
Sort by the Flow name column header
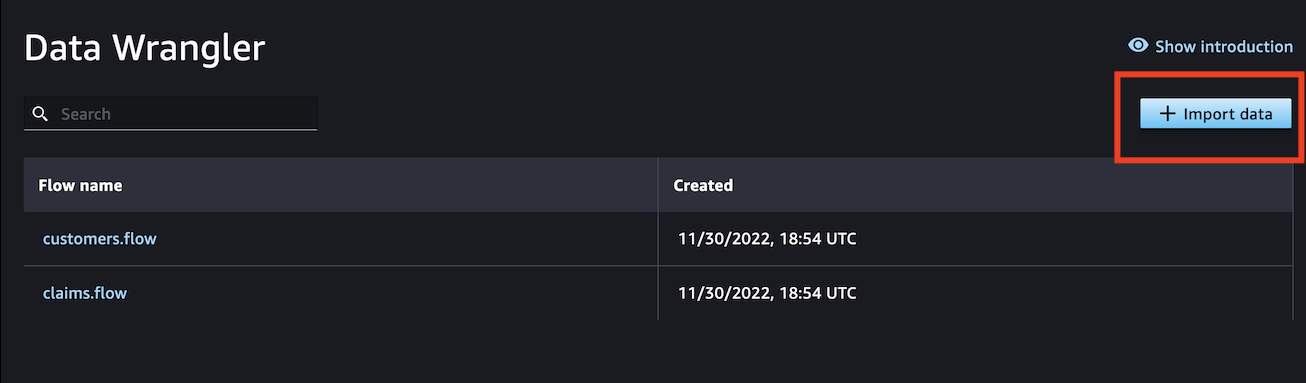pos(80,185)
